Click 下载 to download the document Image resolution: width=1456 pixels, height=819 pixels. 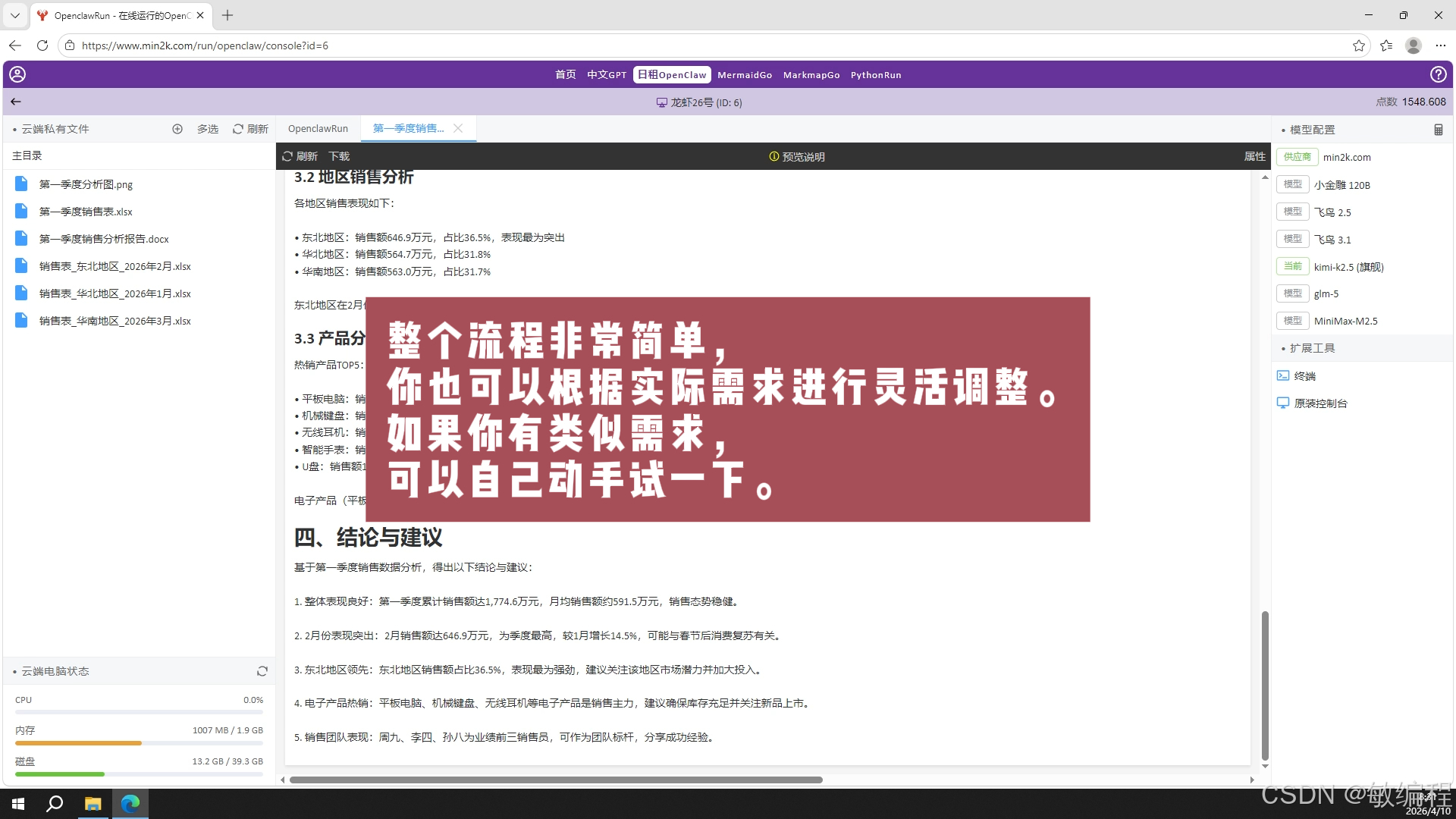click(x=339, y=156)
